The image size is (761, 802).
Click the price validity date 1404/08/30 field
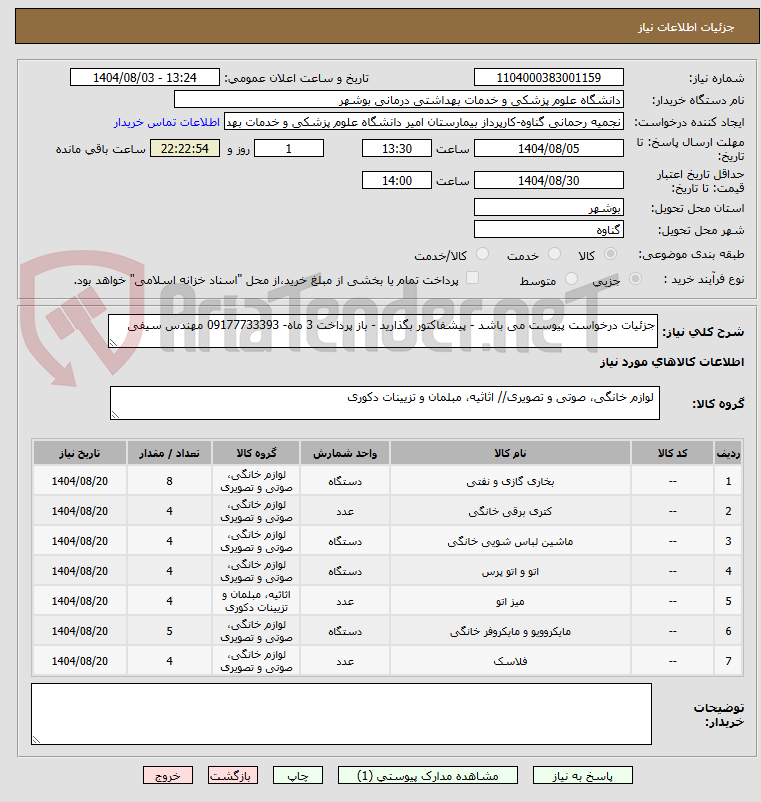pos(549,181)
